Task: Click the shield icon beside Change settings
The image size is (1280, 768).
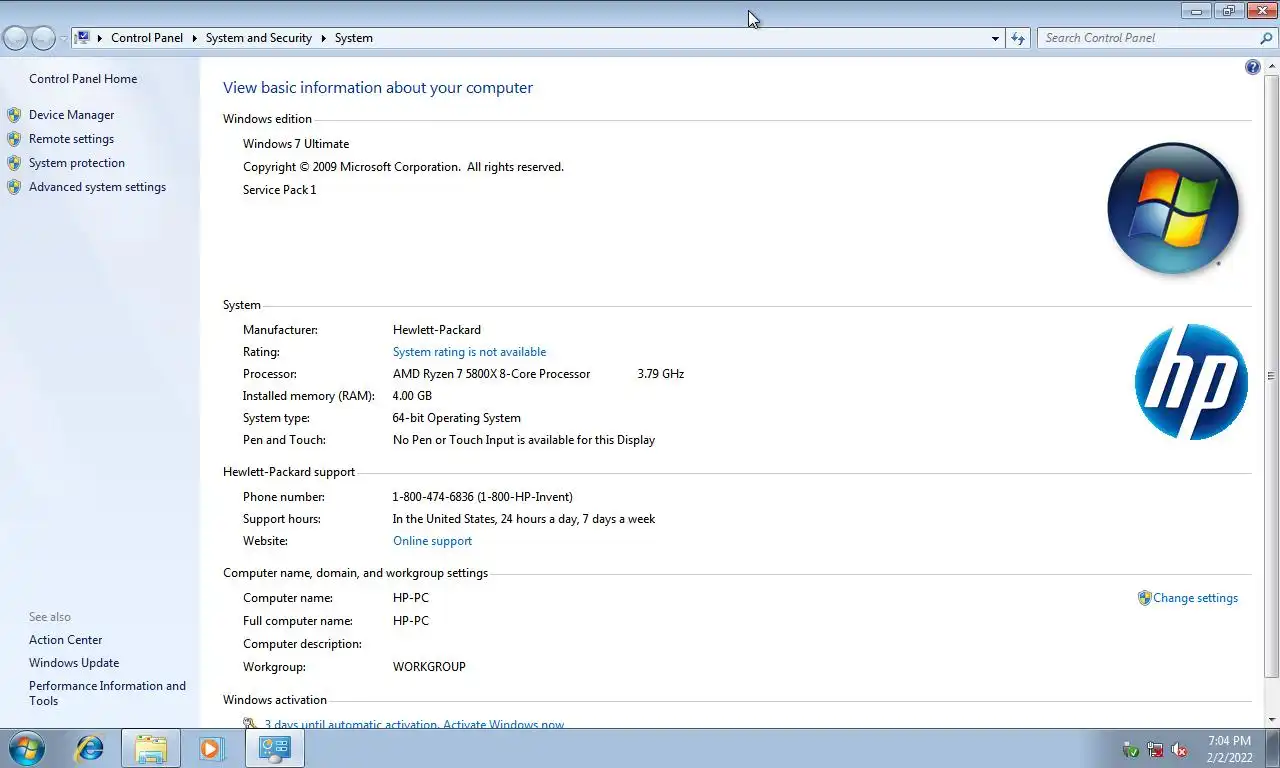Action: pos(1144,598)
